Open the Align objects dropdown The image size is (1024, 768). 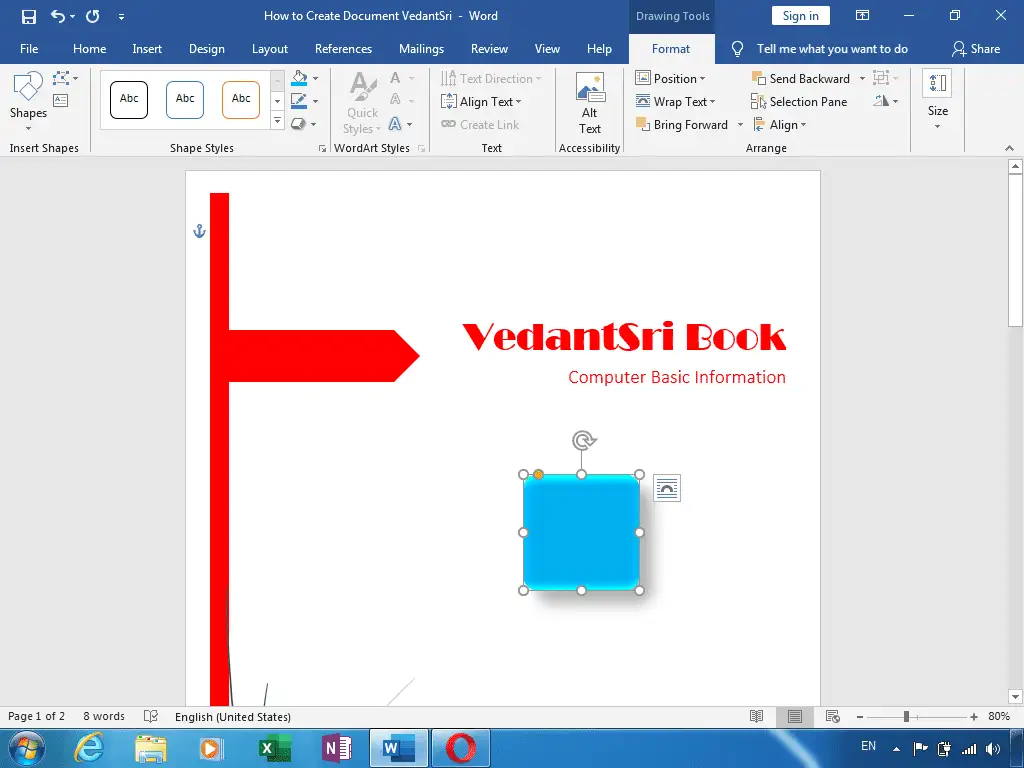(780, 125)
